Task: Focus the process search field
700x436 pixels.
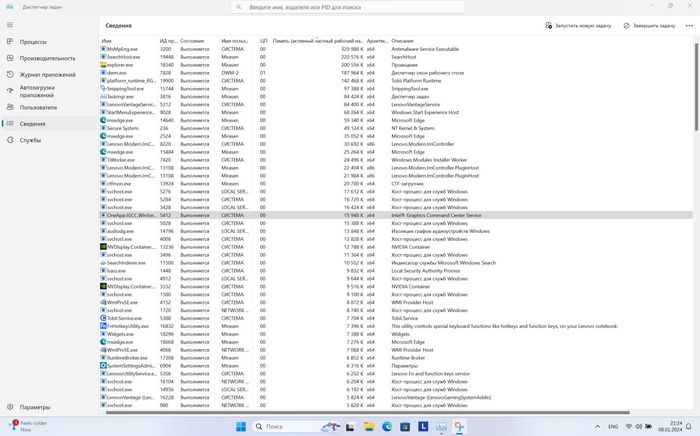Action: [x=348, y=7]
